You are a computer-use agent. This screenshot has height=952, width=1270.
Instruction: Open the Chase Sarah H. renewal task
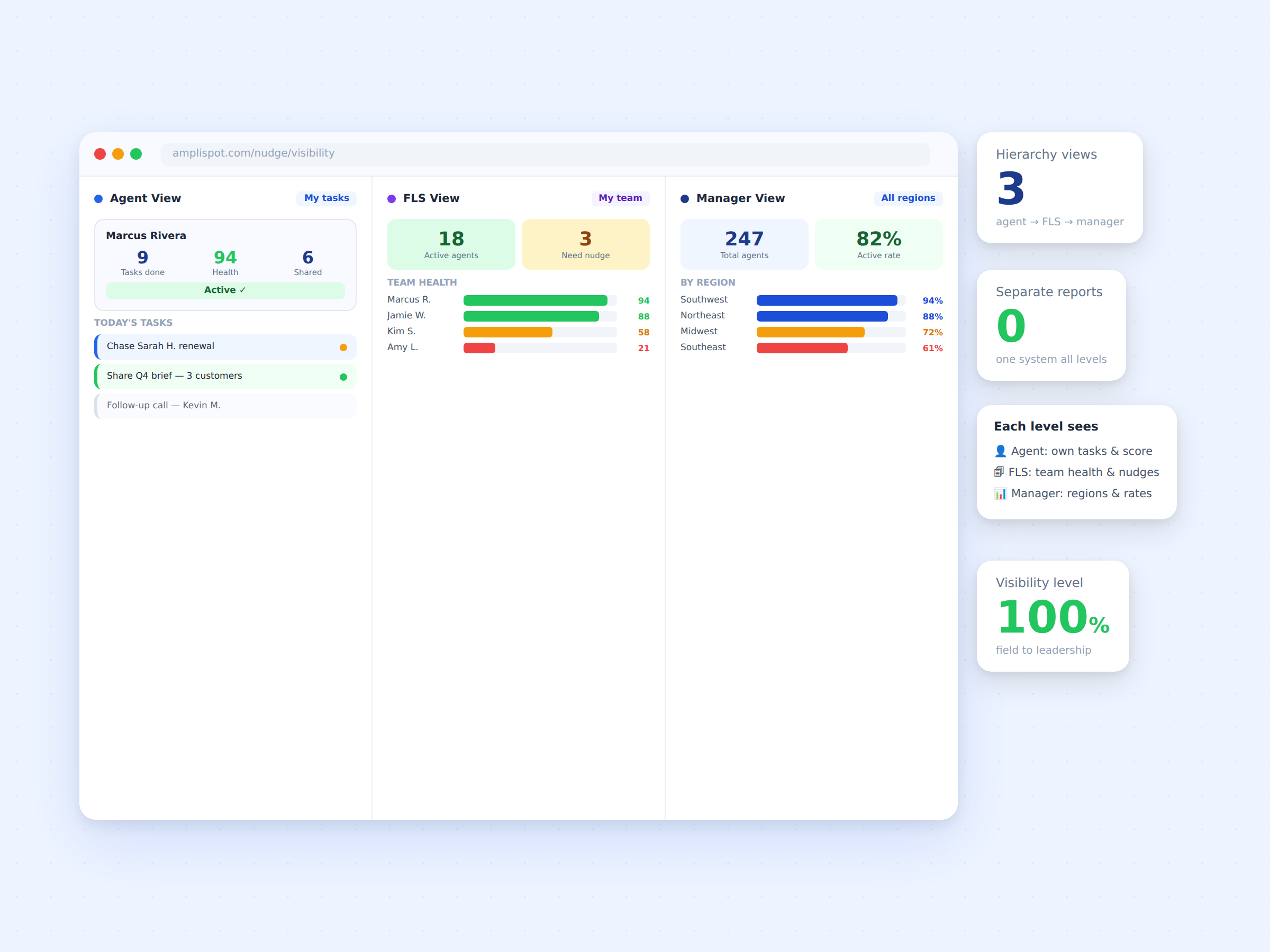225,346
